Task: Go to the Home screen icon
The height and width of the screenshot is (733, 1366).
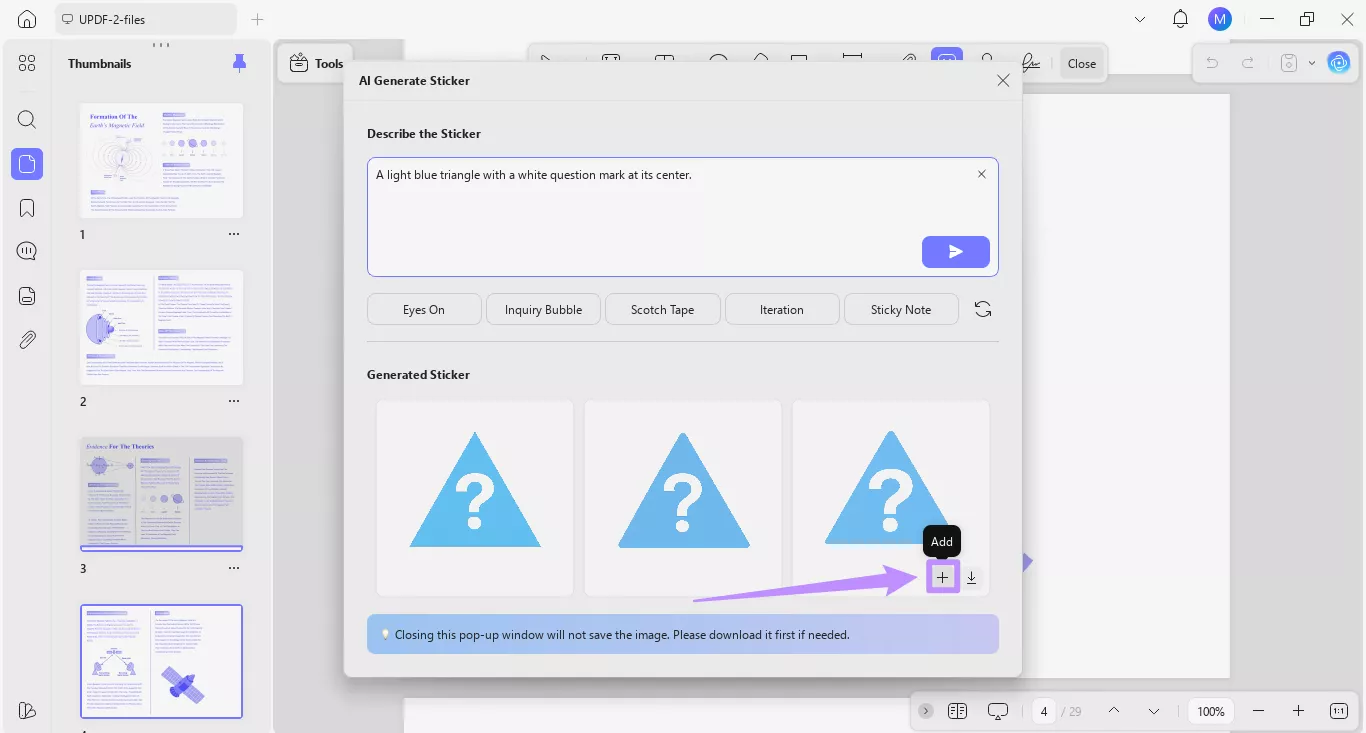Action: pyautogui.click(x=27, y=19)
